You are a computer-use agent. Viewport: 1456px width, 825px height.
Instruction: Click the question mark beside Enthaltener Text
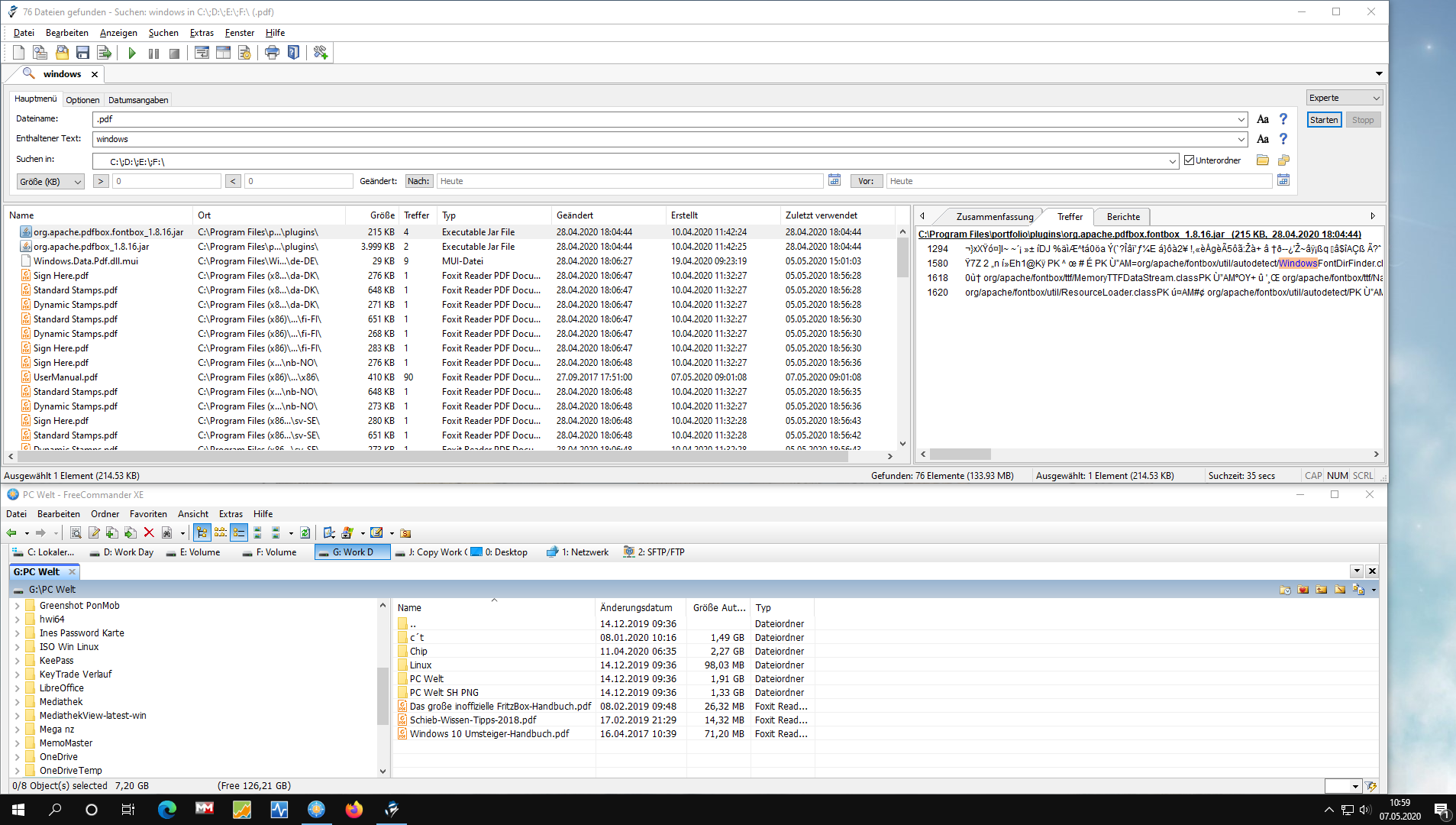click(1283, 139)
